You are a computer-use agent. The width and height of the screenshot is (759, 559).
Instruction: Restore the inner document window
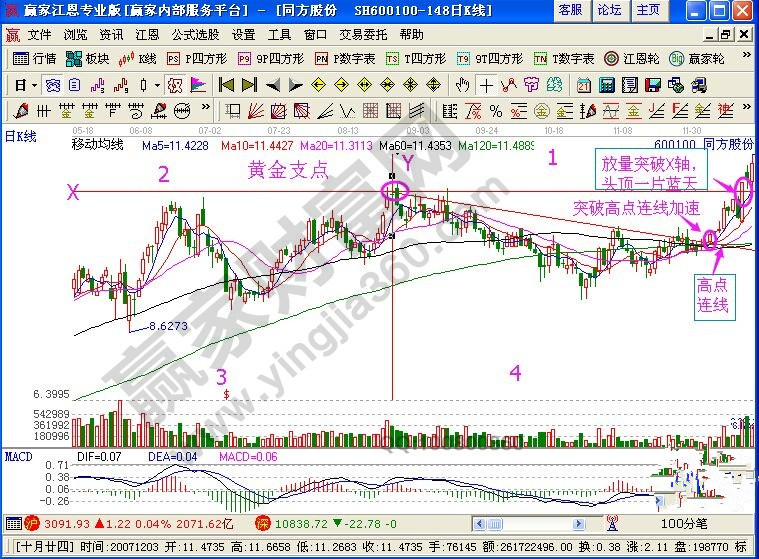[726, 35]
